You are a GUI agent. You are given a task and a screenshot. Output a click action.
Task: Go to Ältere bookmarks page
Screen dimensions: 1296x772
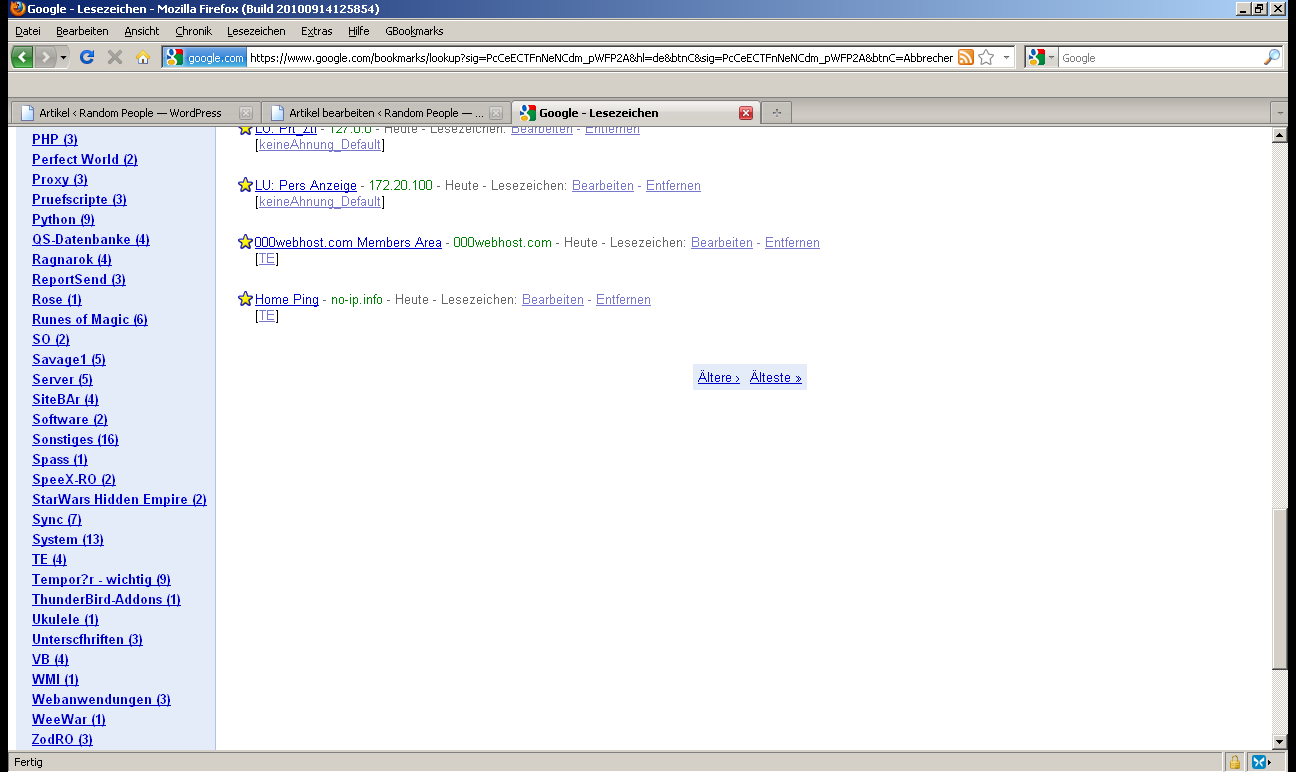[x=719, y=378]
